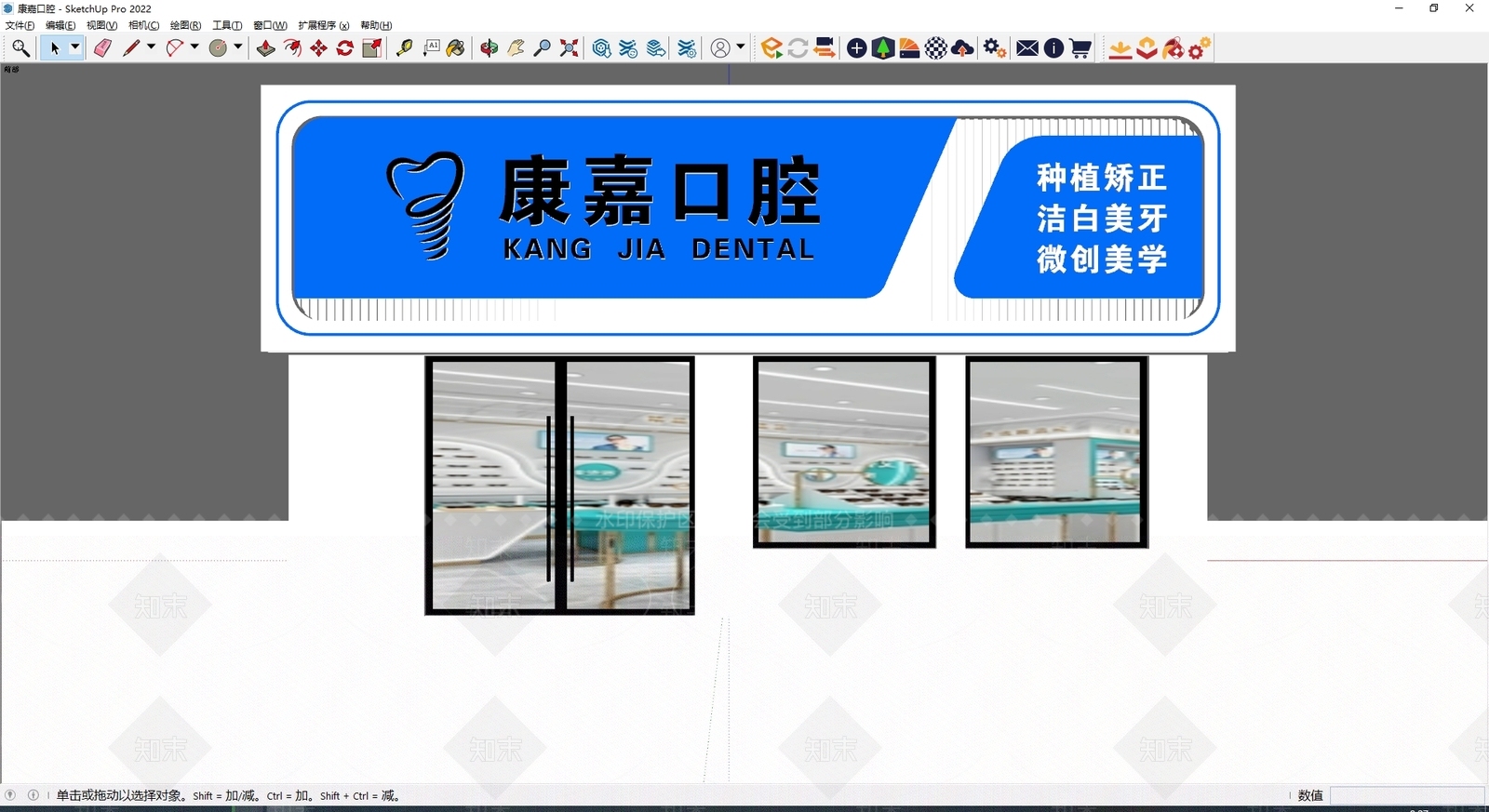
Task: Select the Circle shape tool
Action: tap(218, 48)
